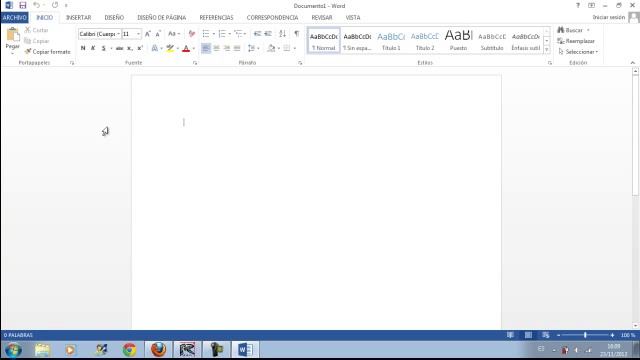Open text effects icon in Fuente group
The image size is (640, 360).
pos(155,48)
